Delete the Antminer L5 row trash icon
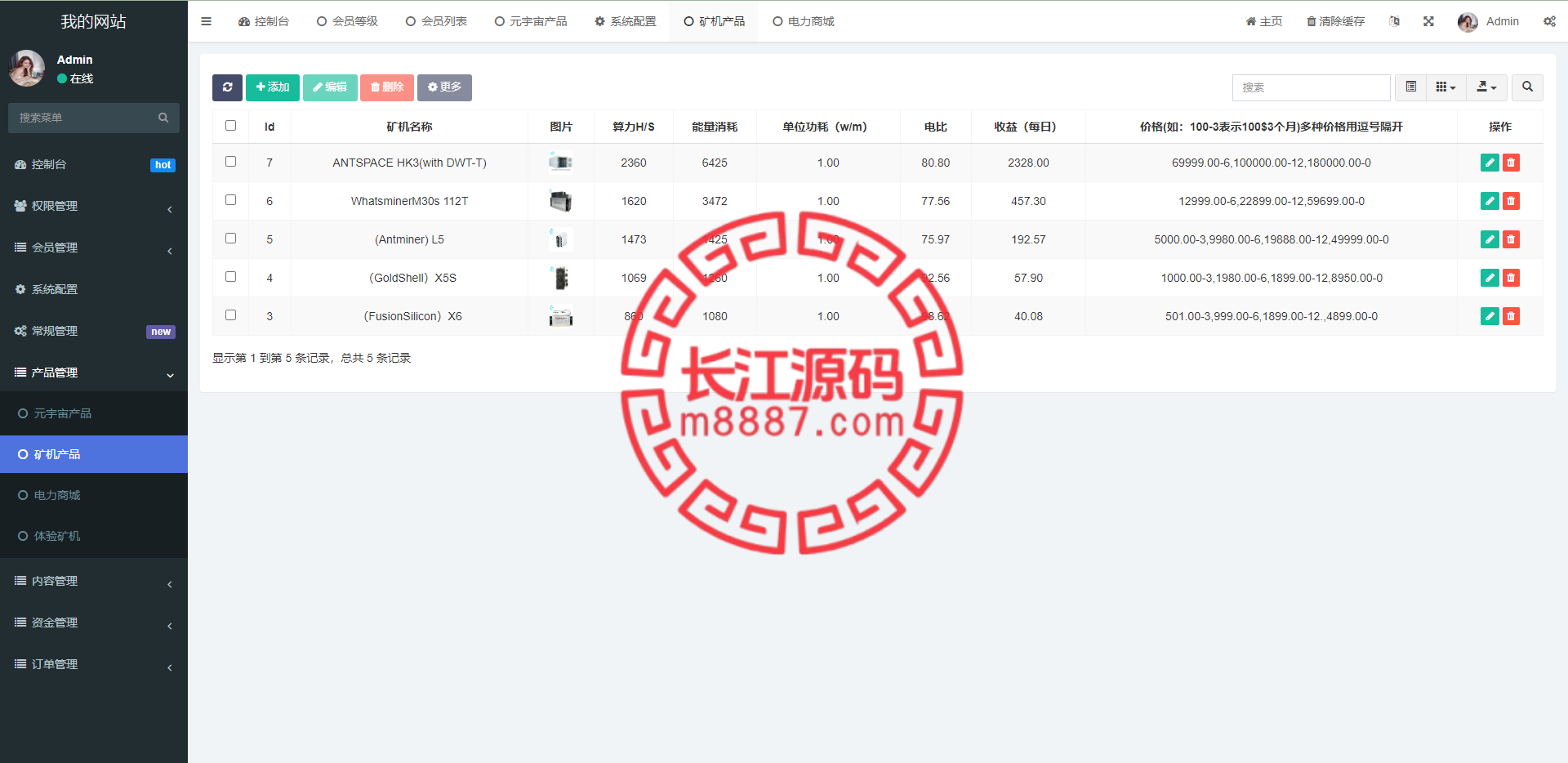 (1511, 239)
